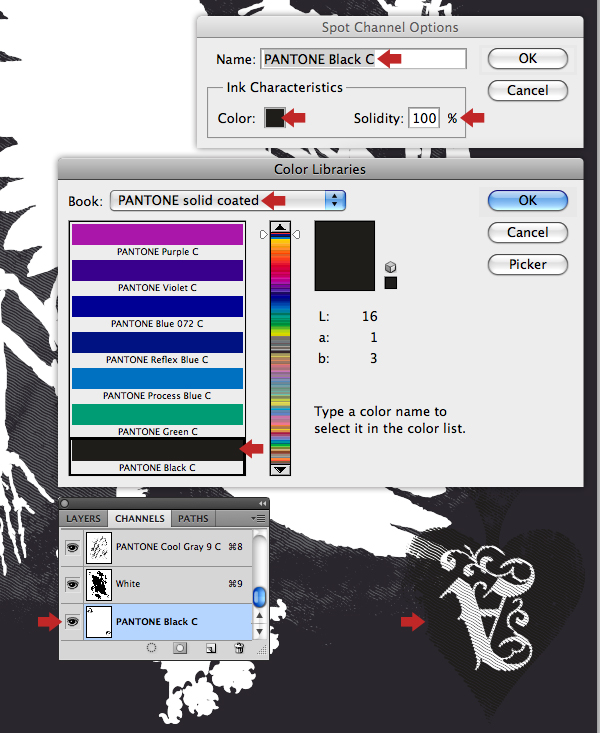
Task: Click the small web-safe color swatch
Action: (390, 283)
